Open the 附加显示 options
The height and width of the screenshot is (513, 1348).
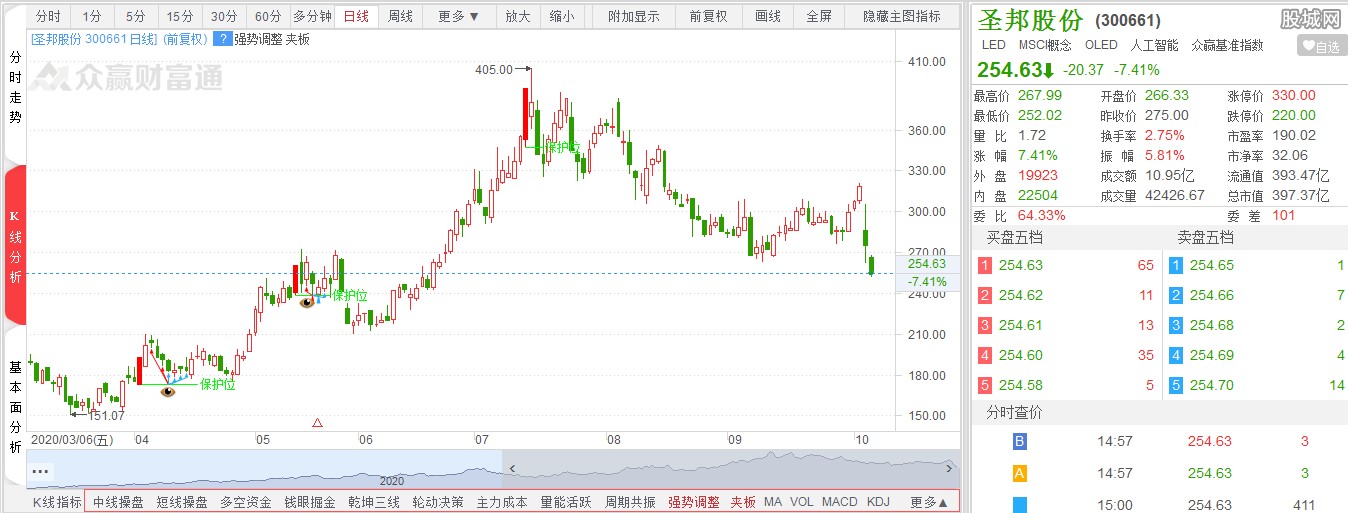coord(634,16)
